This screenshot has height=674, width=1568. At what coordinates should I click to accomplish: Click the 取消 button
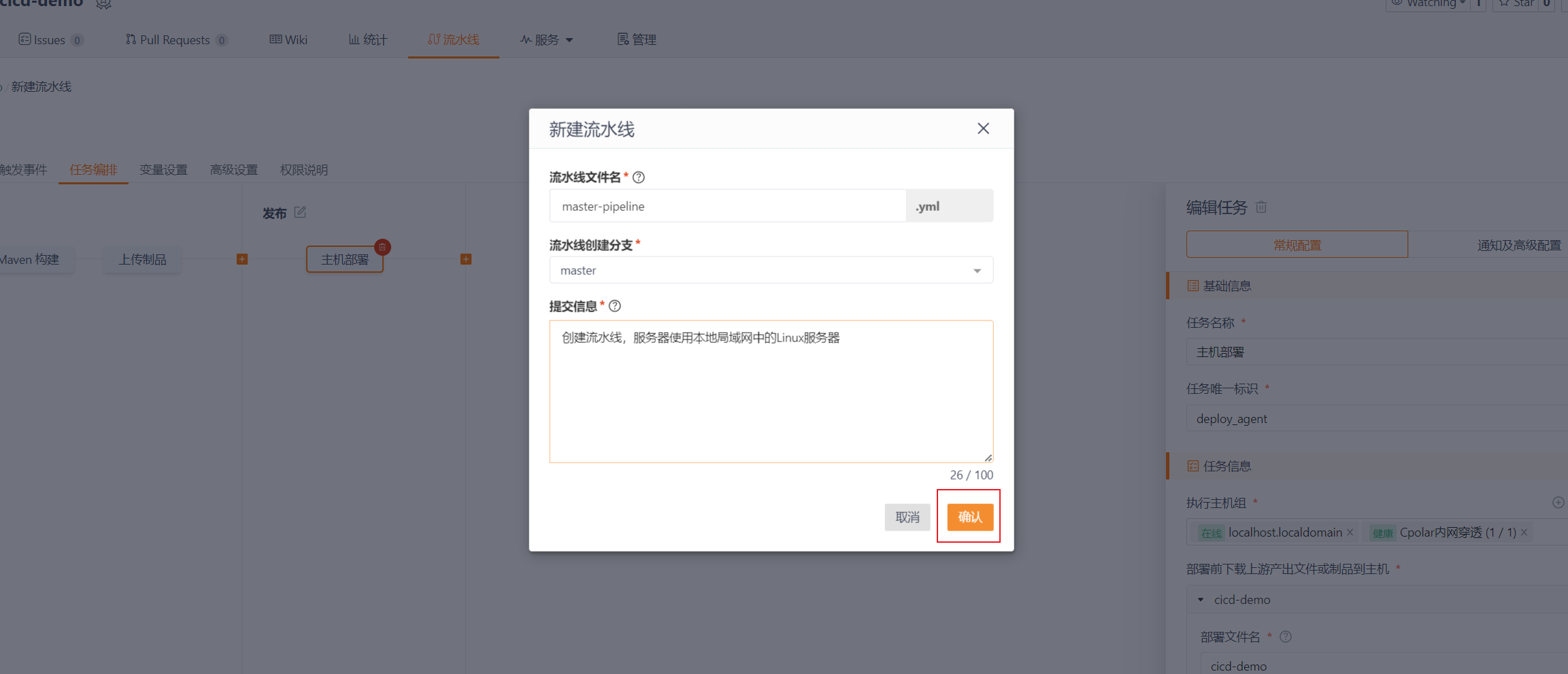(x=907, y=517)
